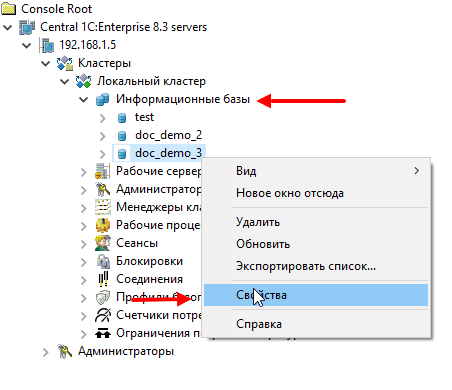The height and width of the screenshot is (390, 452).
Task: Expand the Сеансы tree node
Action: [x=84, y=244]
